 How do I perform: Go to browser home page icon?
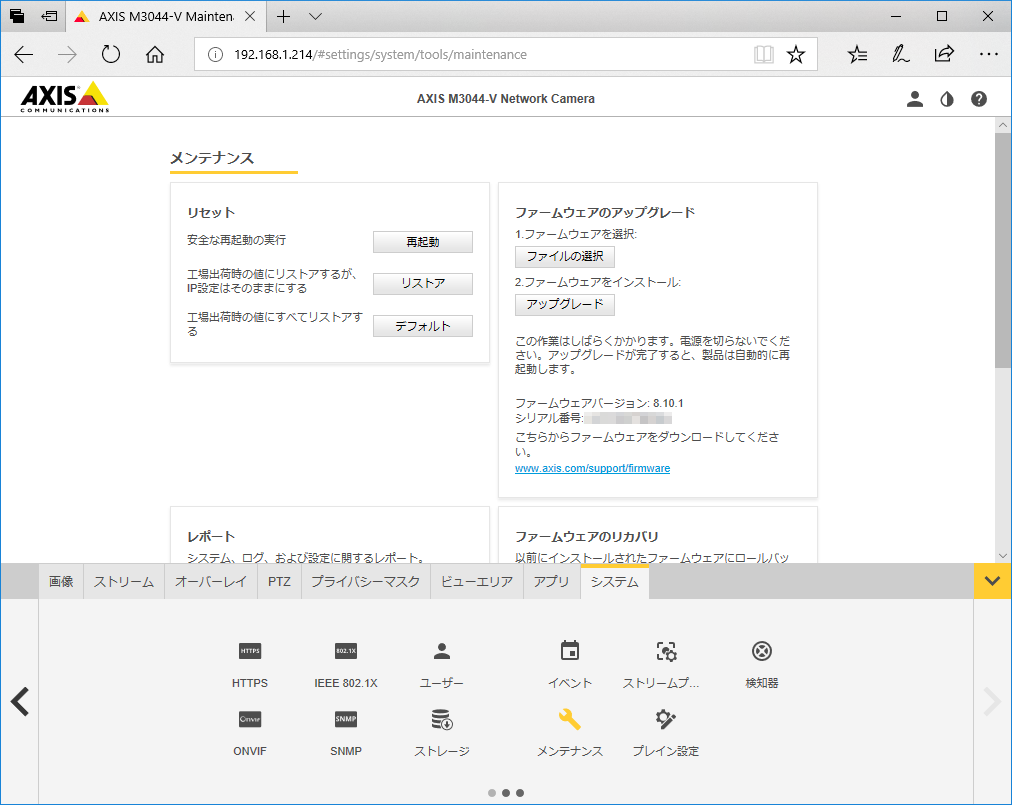coord(155,54)
